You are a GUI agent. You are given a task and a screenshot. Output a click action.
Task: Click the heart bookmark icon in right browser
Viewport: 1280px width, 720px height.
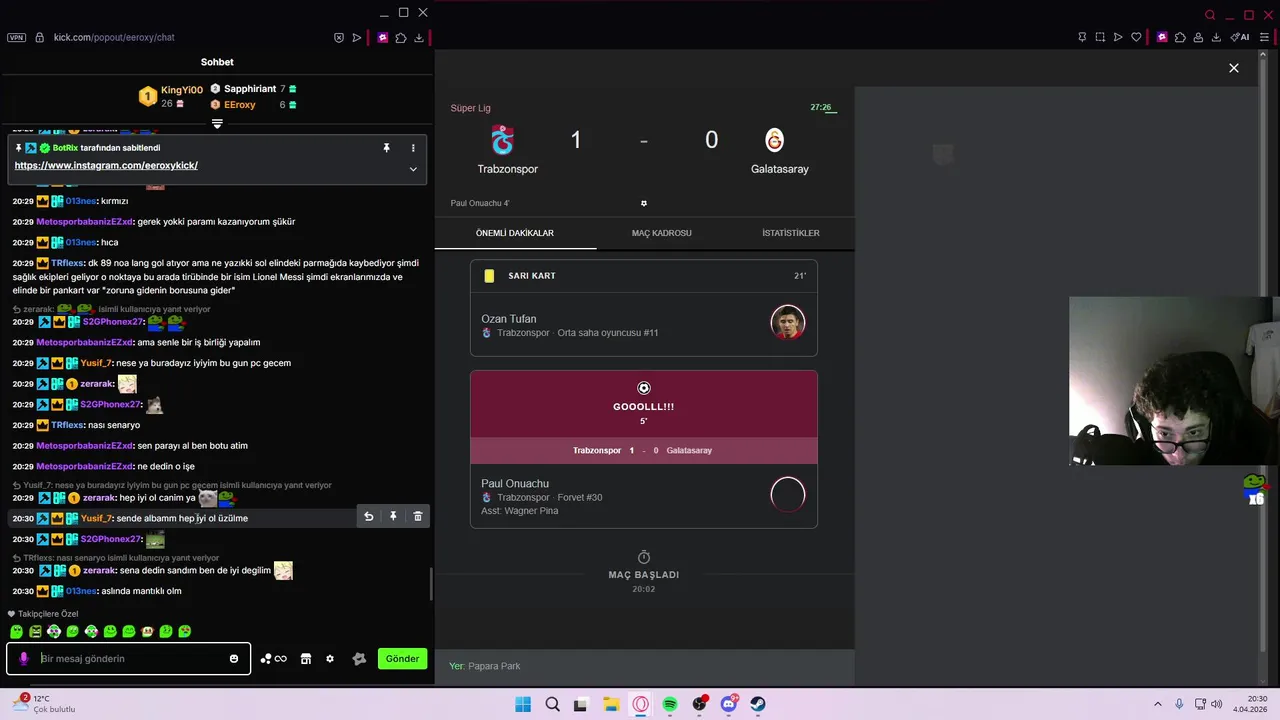[x=1136, y=37]
